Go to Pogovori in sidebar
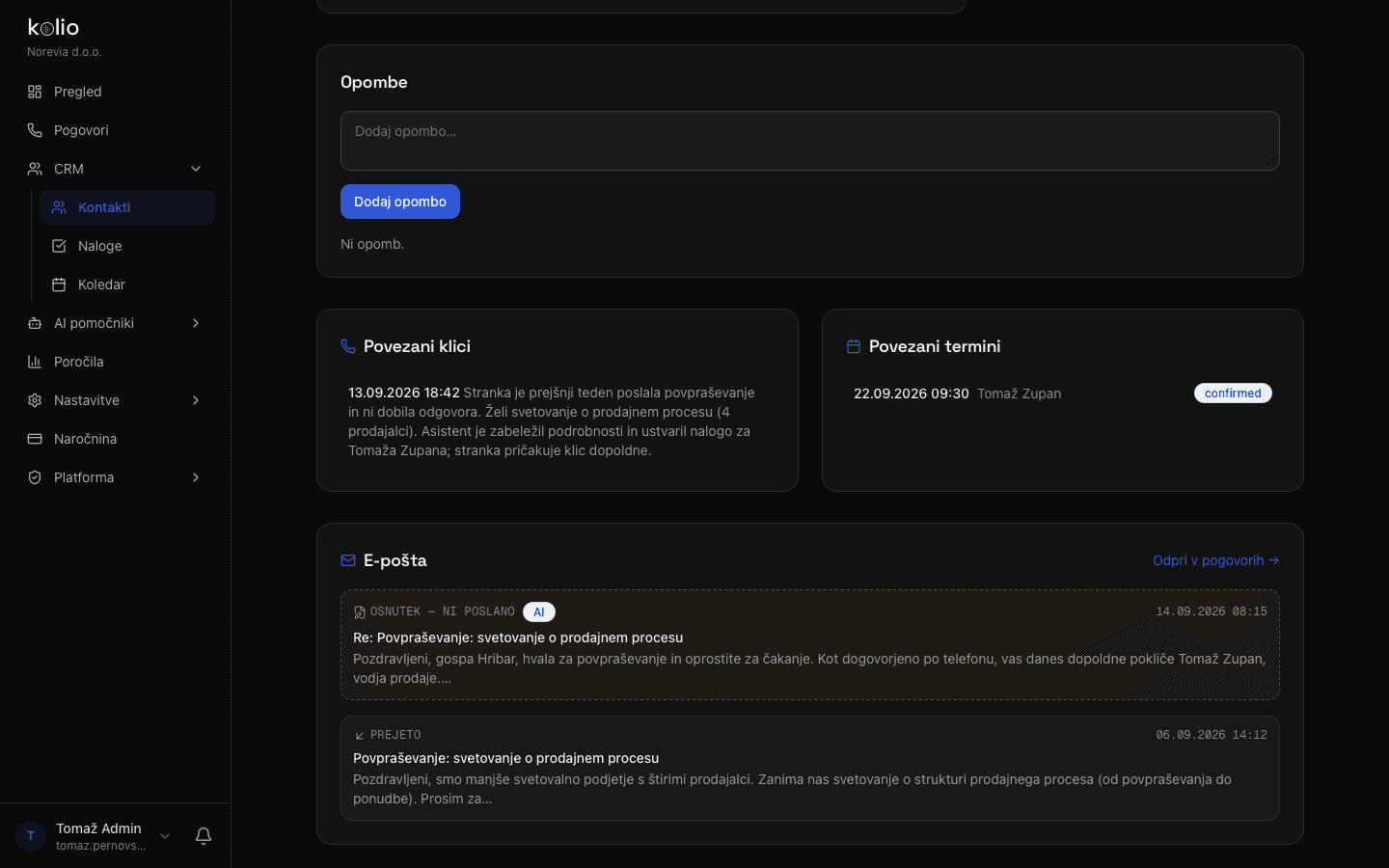This screenshot has width=1389, height=868. 116,130
